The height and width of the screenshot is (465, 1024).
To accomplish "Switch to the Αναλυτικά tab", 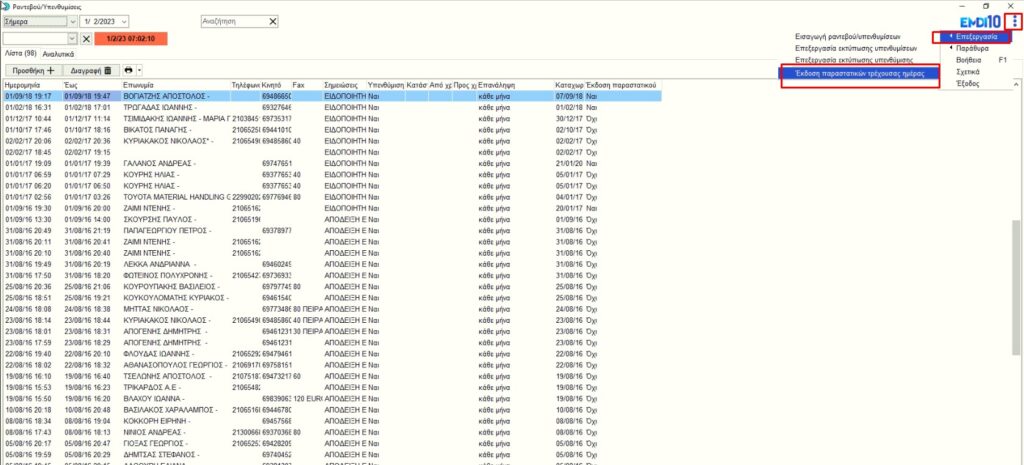I will (x=58, y=53).
